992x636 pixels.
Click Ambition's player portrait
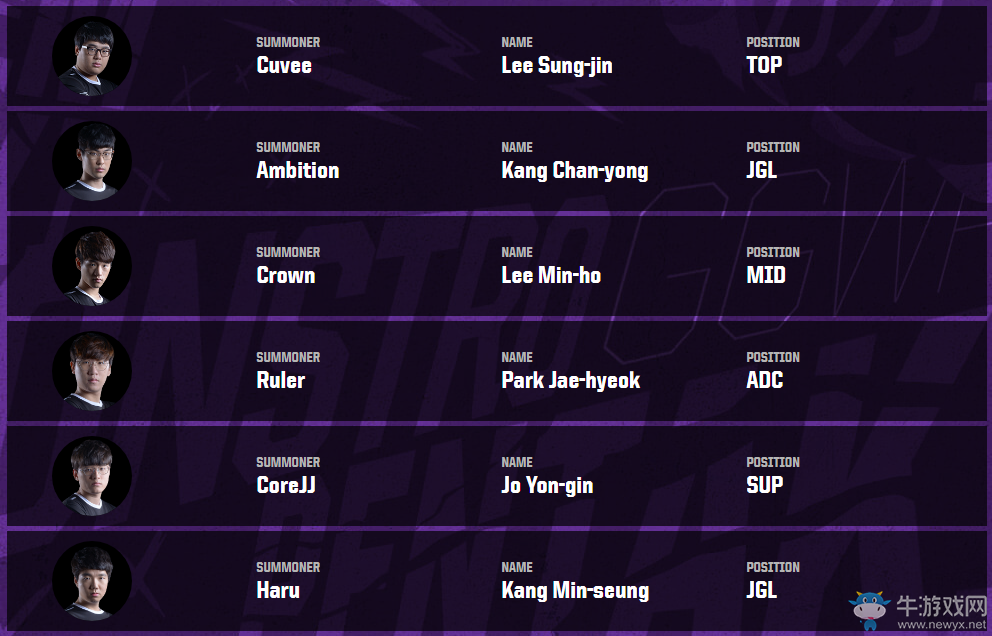point(92,161)
